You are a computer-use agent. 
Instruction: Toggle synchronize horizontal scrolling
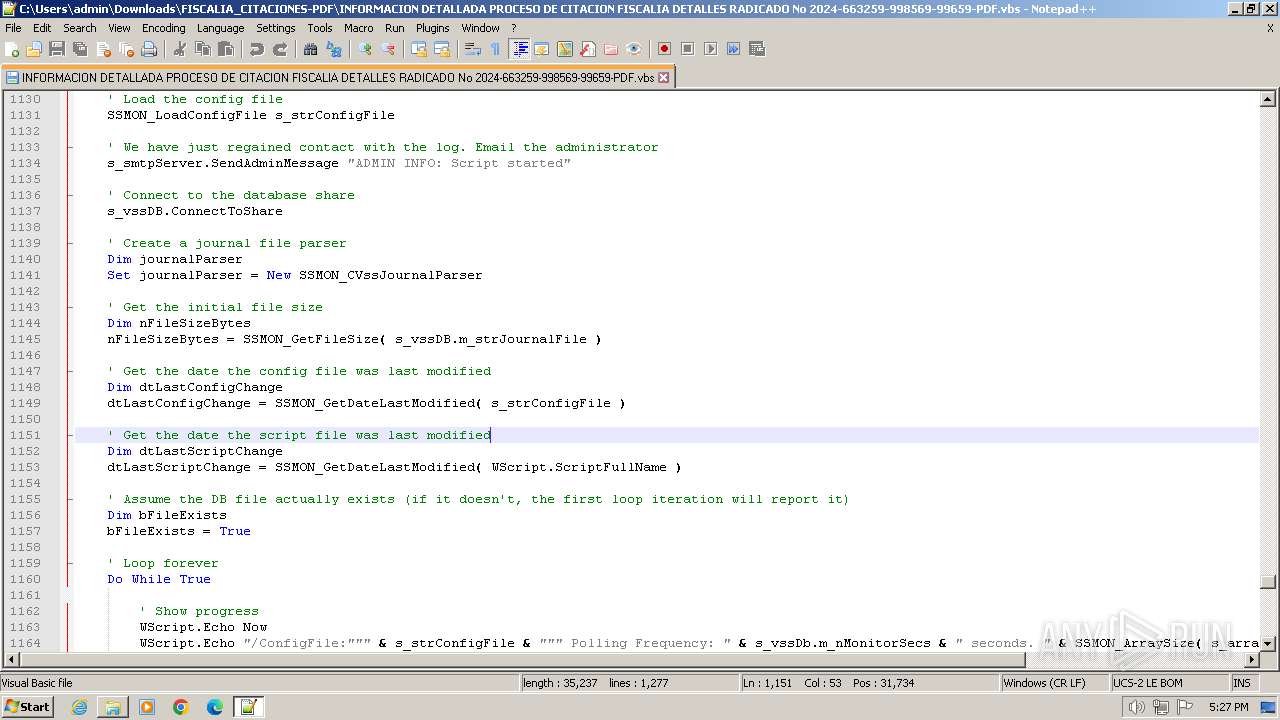(x=442, y=49)
